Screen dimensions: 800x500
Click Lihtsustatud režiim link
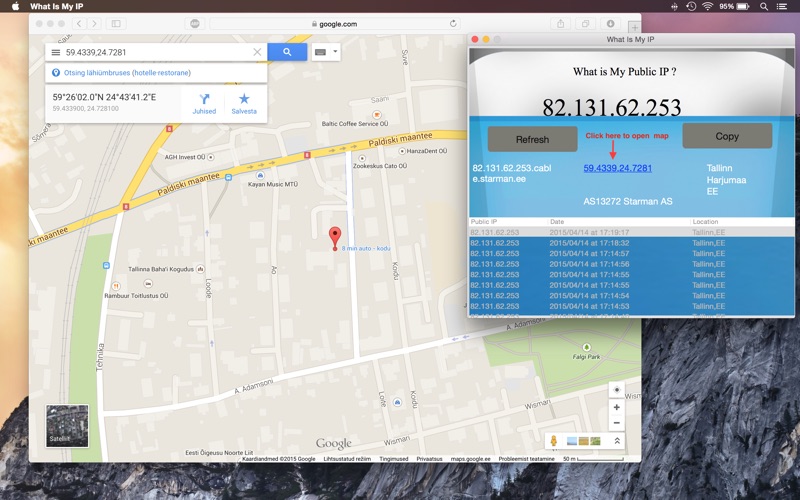[347, 459]
